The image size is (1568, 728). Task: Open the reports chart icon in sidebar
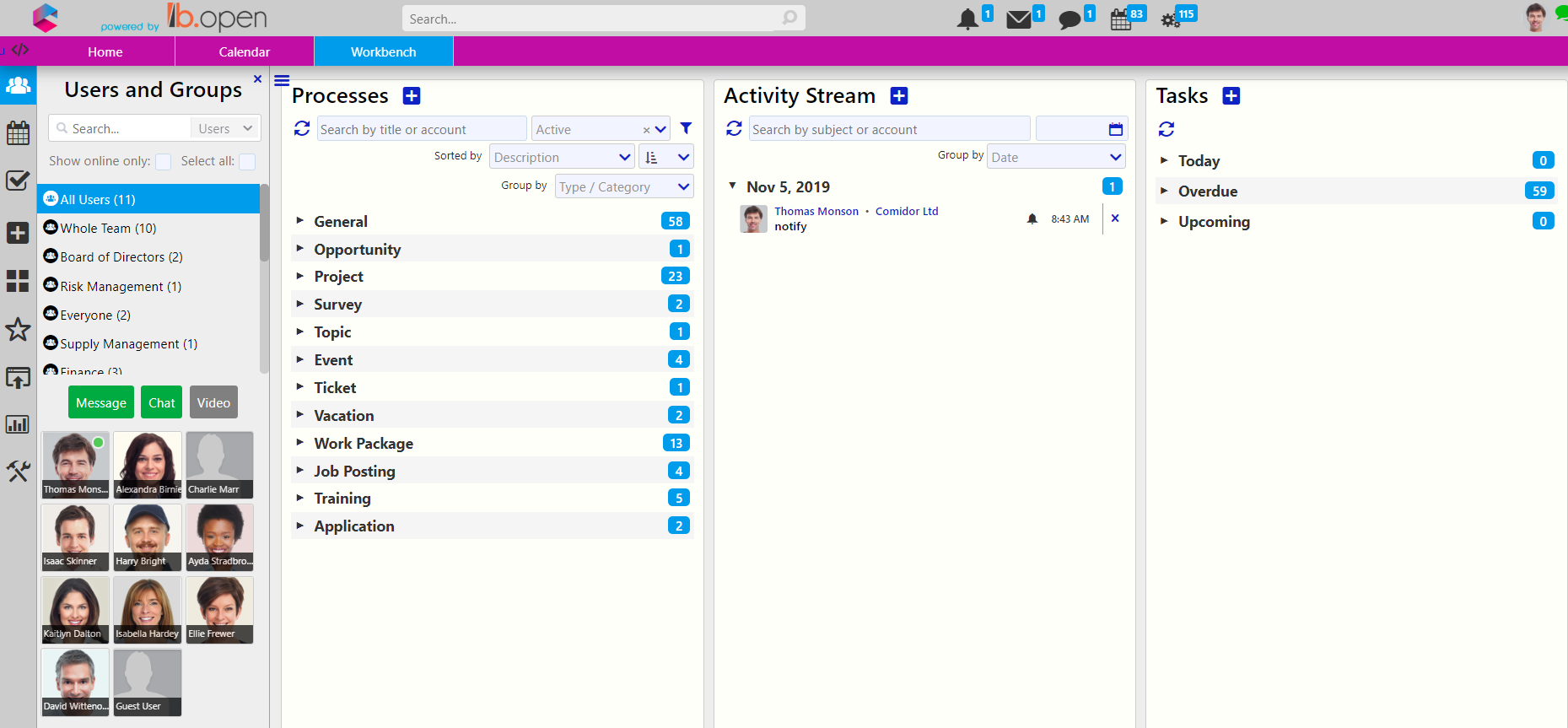[18, 424]
